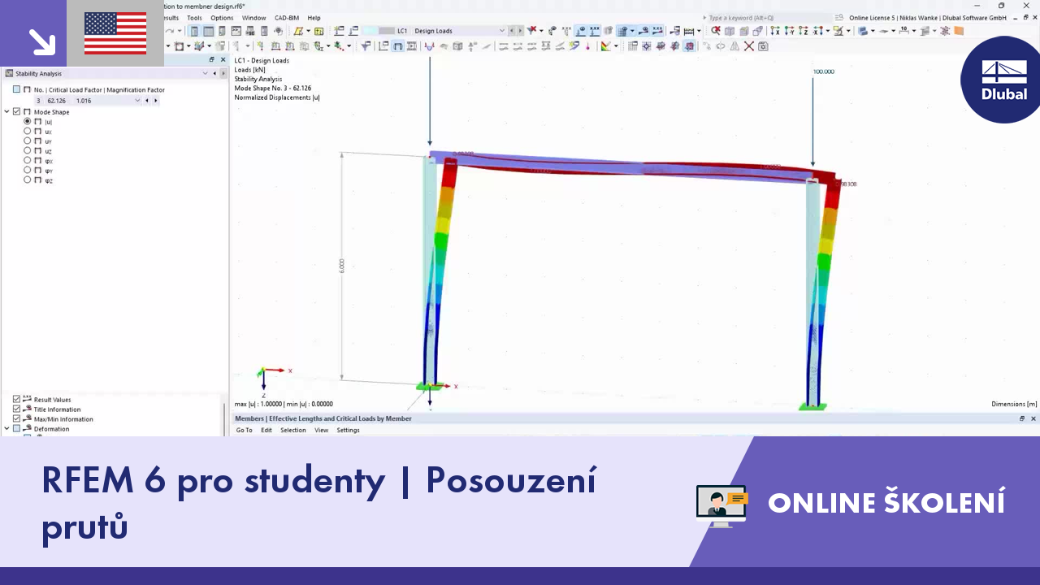Open the Stability Analysis navigator dropdown
This screenshot has width=1040, height=585.
[x=205, y=74]
